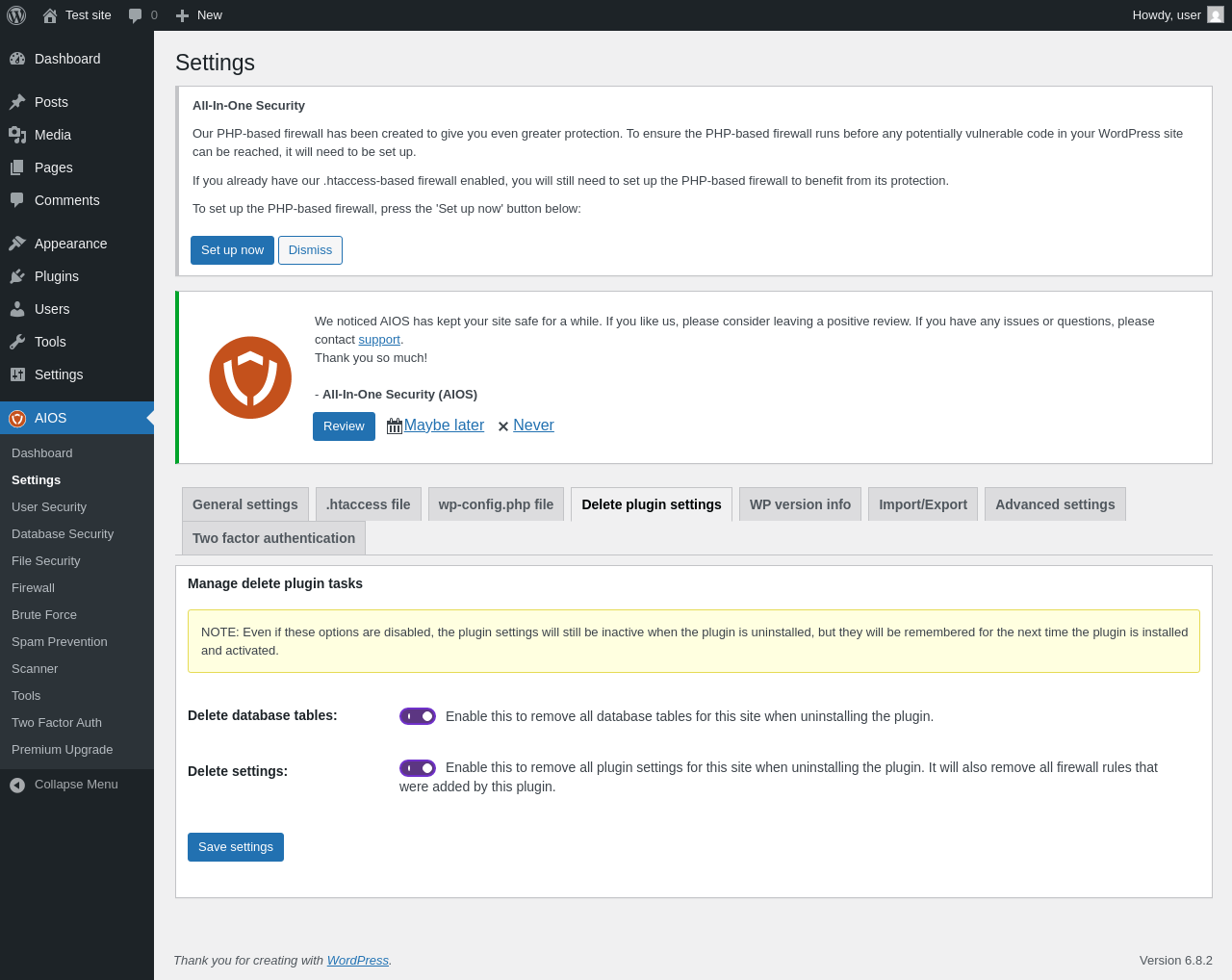Open the comments bubble icon in admin bar
This screenshot has height=980, width=1232.
(x=136, y=15)
